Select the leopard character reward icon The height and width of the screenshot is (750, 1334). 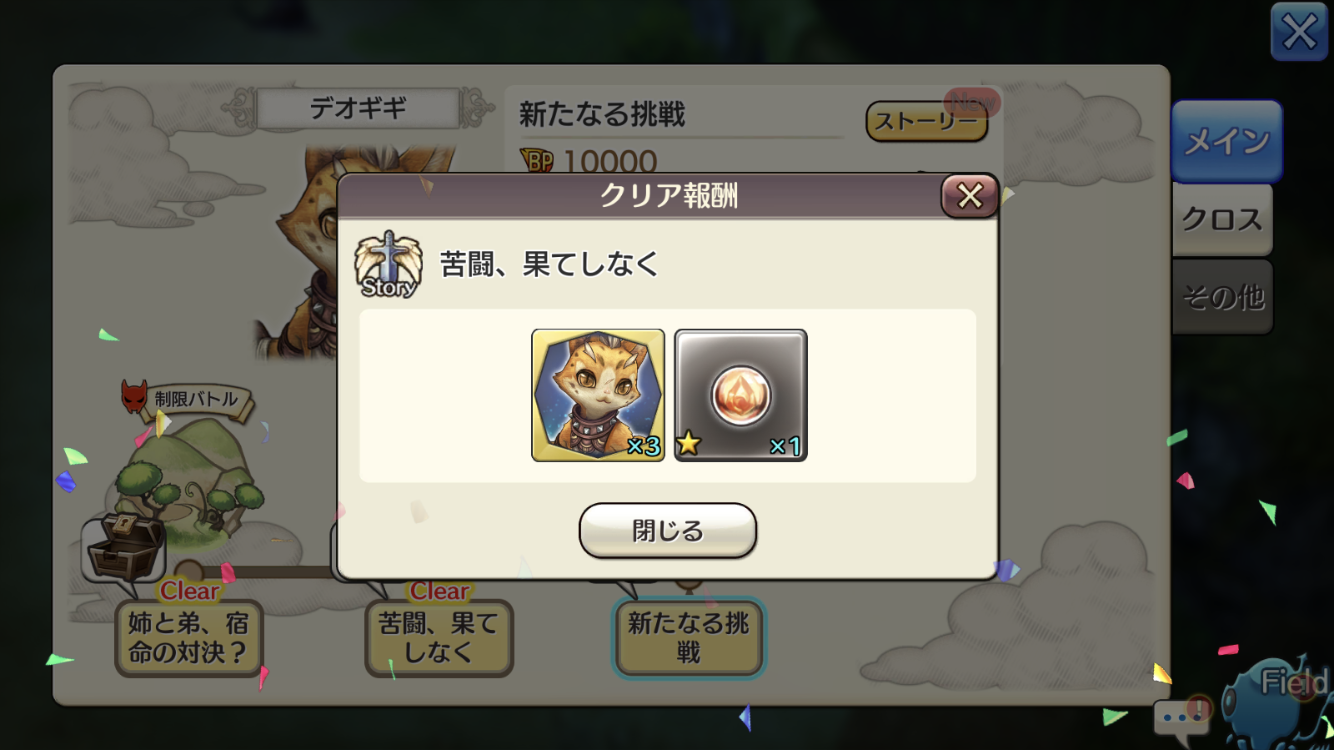[x=598, y=395]
